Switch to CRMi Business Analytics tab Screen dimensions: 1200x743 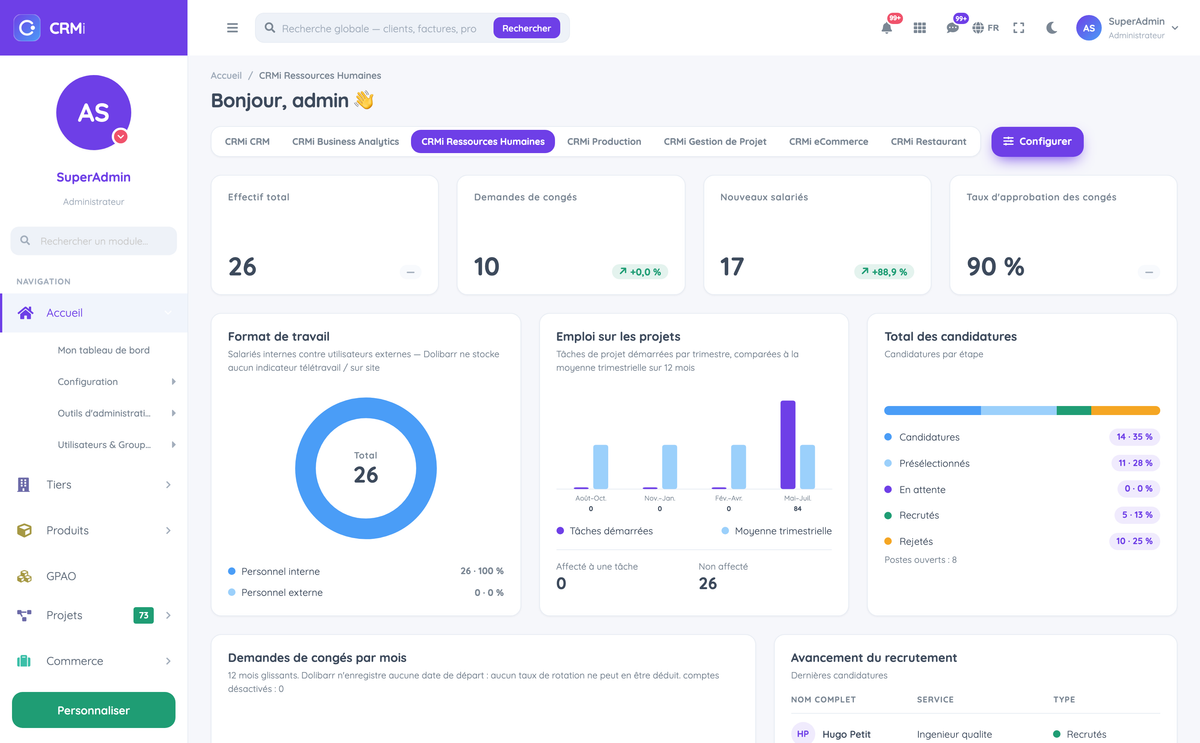point(345,141)
